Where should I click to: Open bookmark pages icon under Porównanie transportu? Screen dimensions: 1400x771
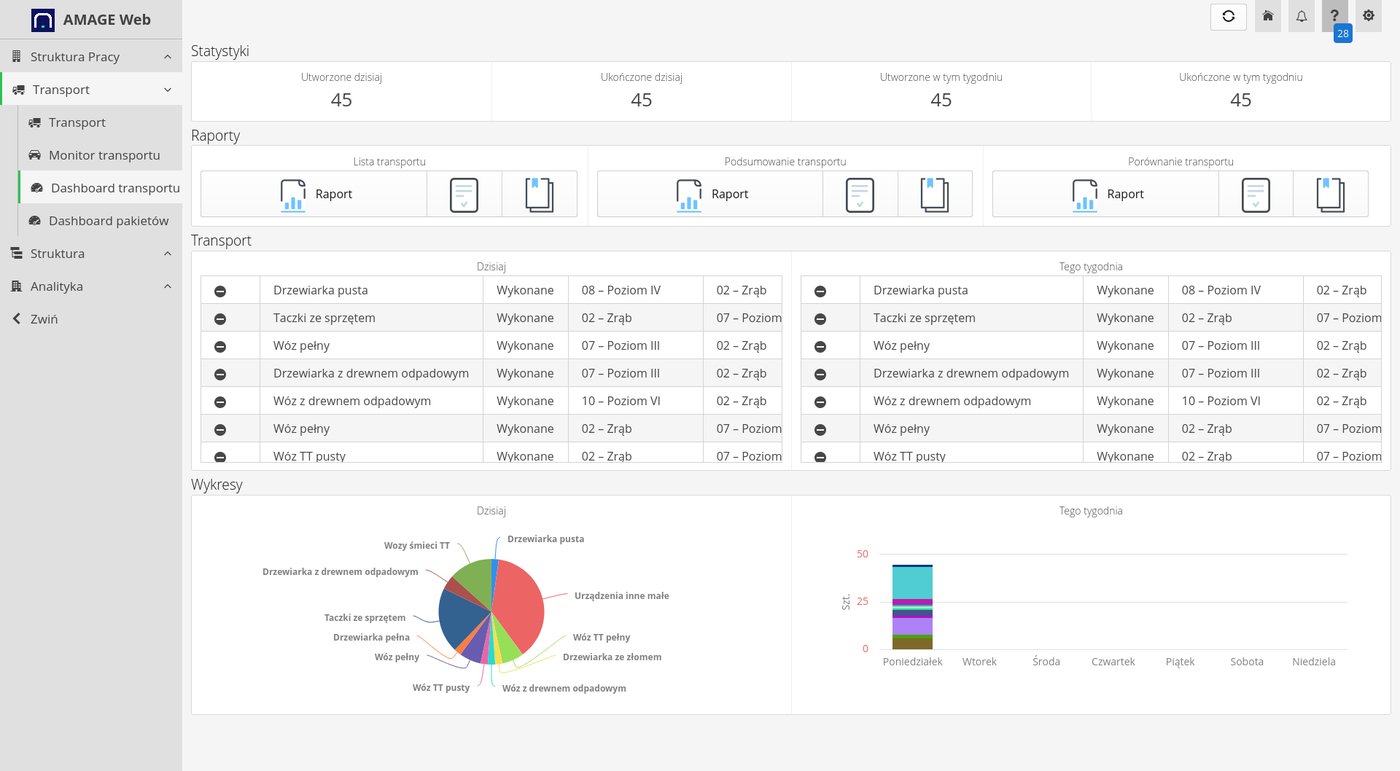(1331, 194)
